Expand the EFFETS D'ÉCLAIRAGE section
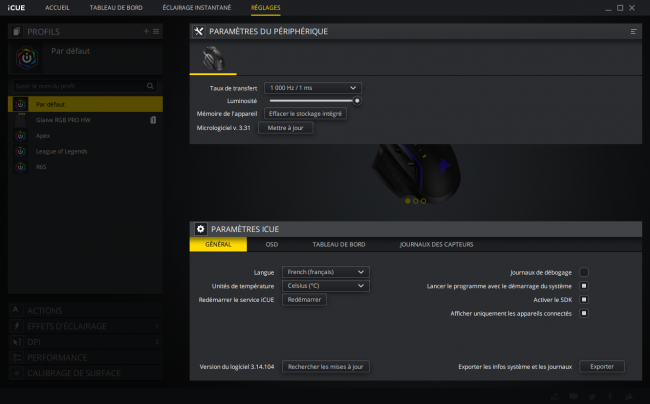Image resolution: width=650 pixels, height=404 pixels. 85,326
